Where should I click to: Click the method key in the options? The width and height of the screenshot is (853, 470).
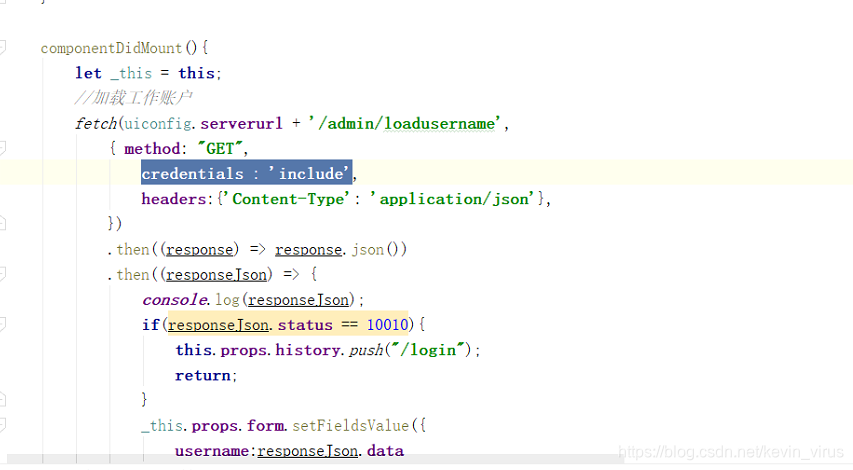tap(152, 149)
